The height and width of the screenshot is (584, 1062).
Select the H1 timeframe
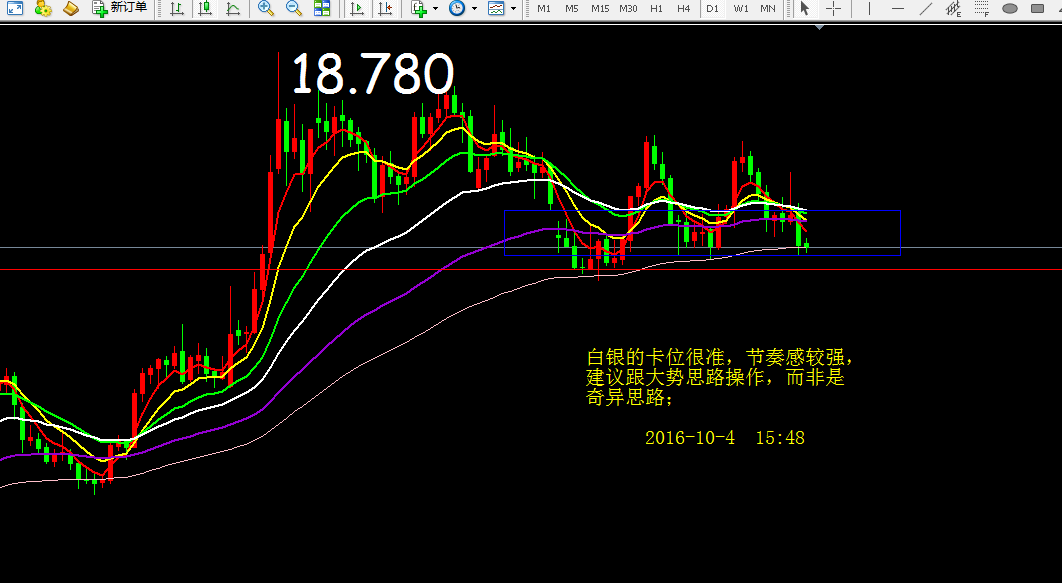click(x=656, y=8)
